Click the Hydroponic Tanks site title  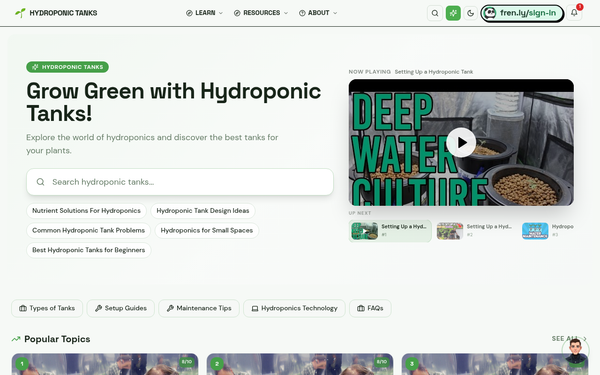(63, 13)
